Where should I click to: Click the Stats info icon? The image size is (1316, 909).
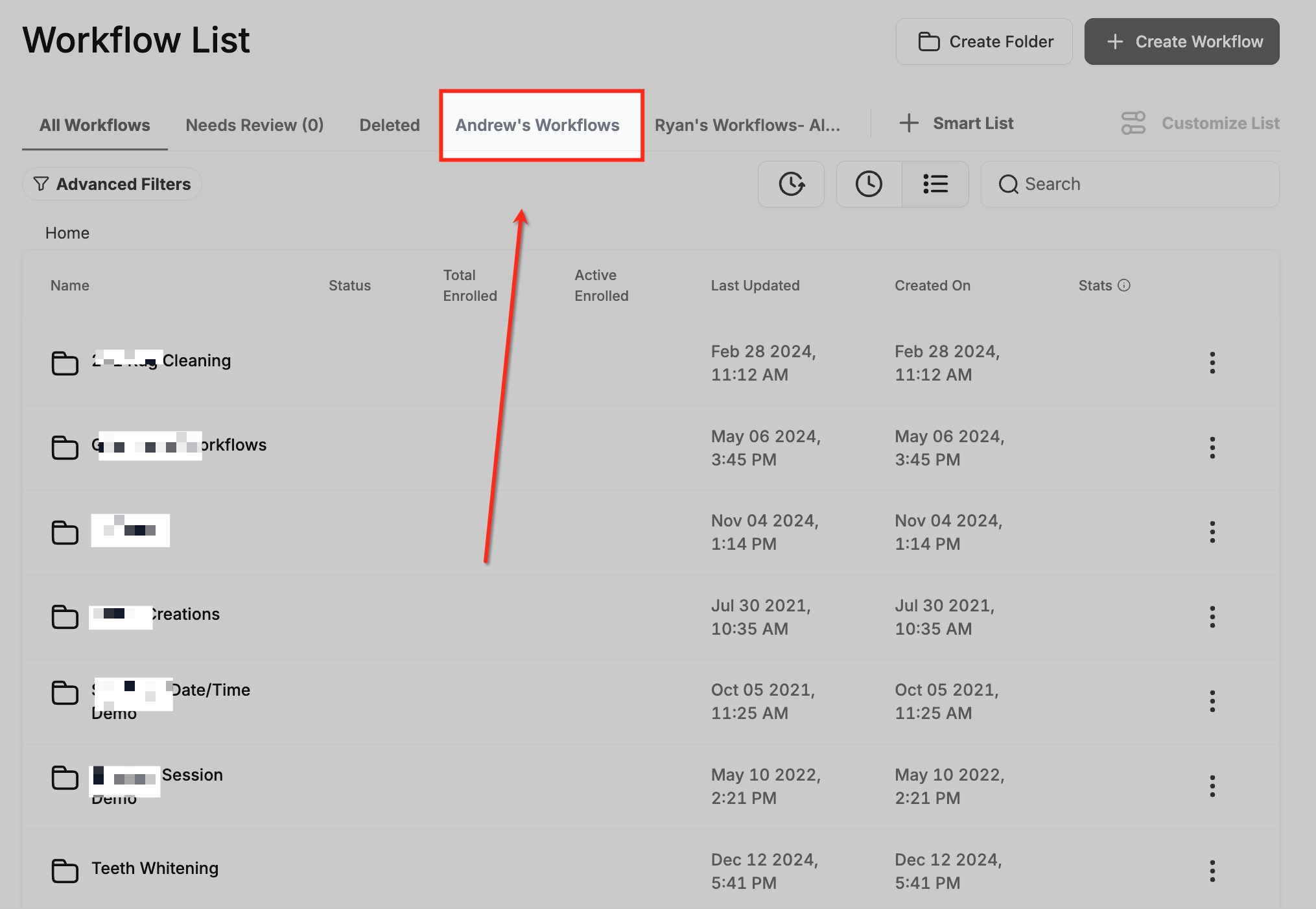(1124, 285)
